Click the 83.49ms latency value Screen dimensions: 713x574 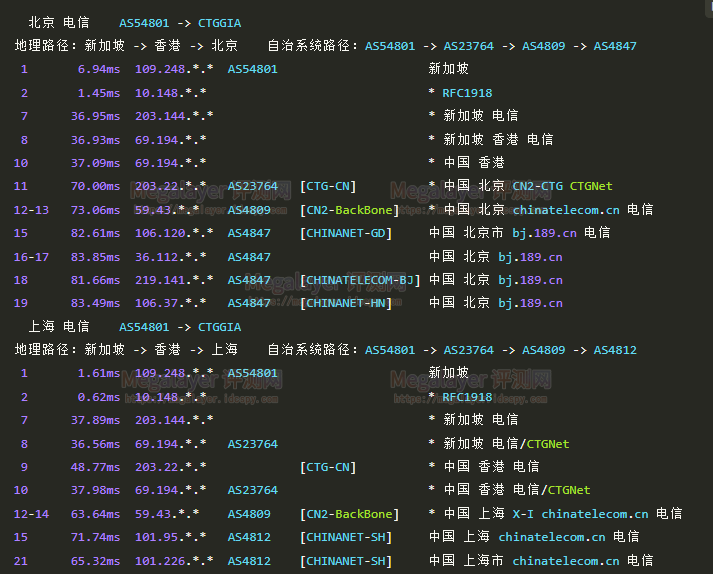point(95,303)
